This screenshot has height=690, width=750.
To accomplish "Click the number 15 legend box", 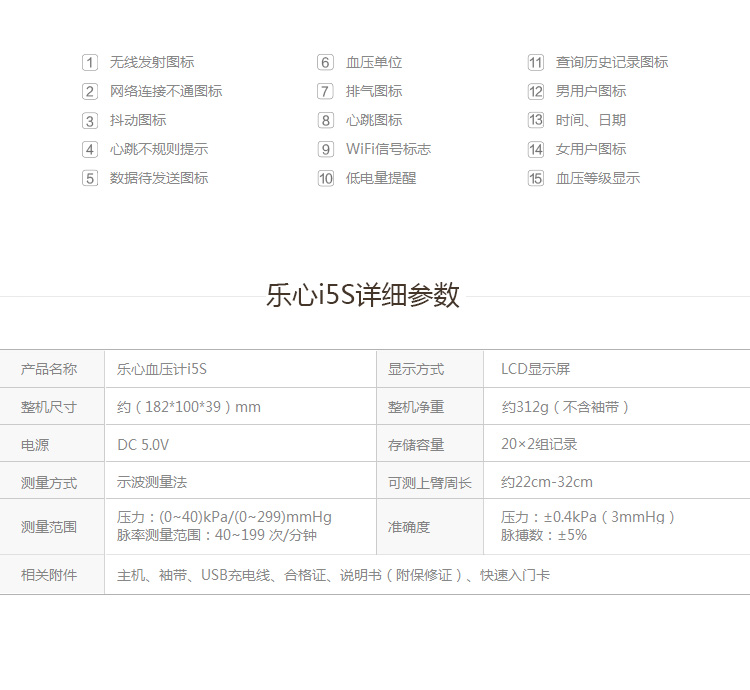I will (x=536, y=178).
